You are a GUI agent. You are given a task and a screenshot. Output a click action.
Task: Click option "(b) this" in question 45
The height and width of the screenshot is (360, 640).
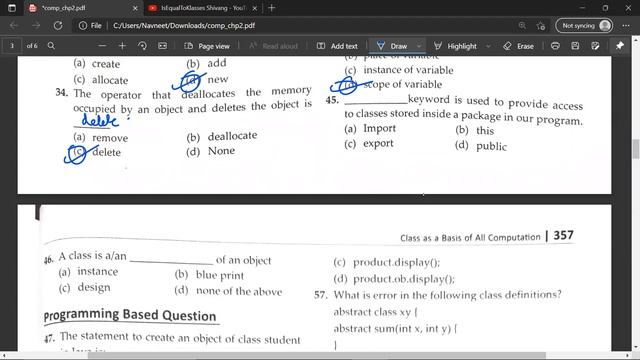[x=475, y=130]
